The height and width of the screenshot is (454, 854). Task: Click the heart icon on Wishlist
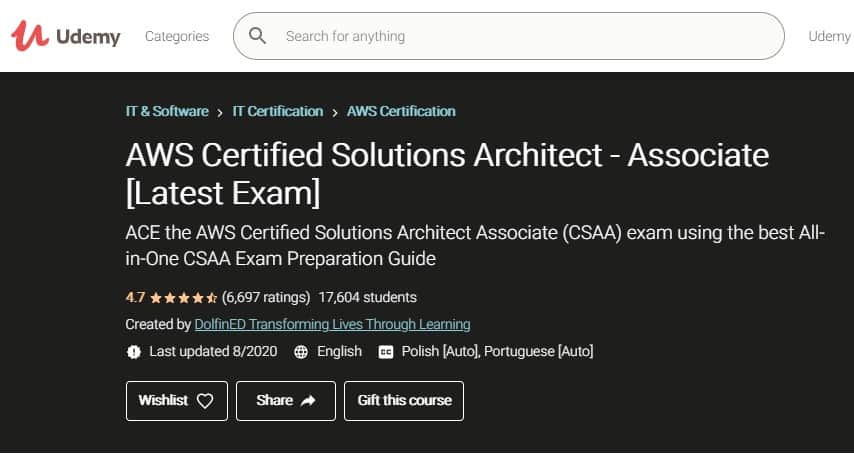click(x=205, y=401)
